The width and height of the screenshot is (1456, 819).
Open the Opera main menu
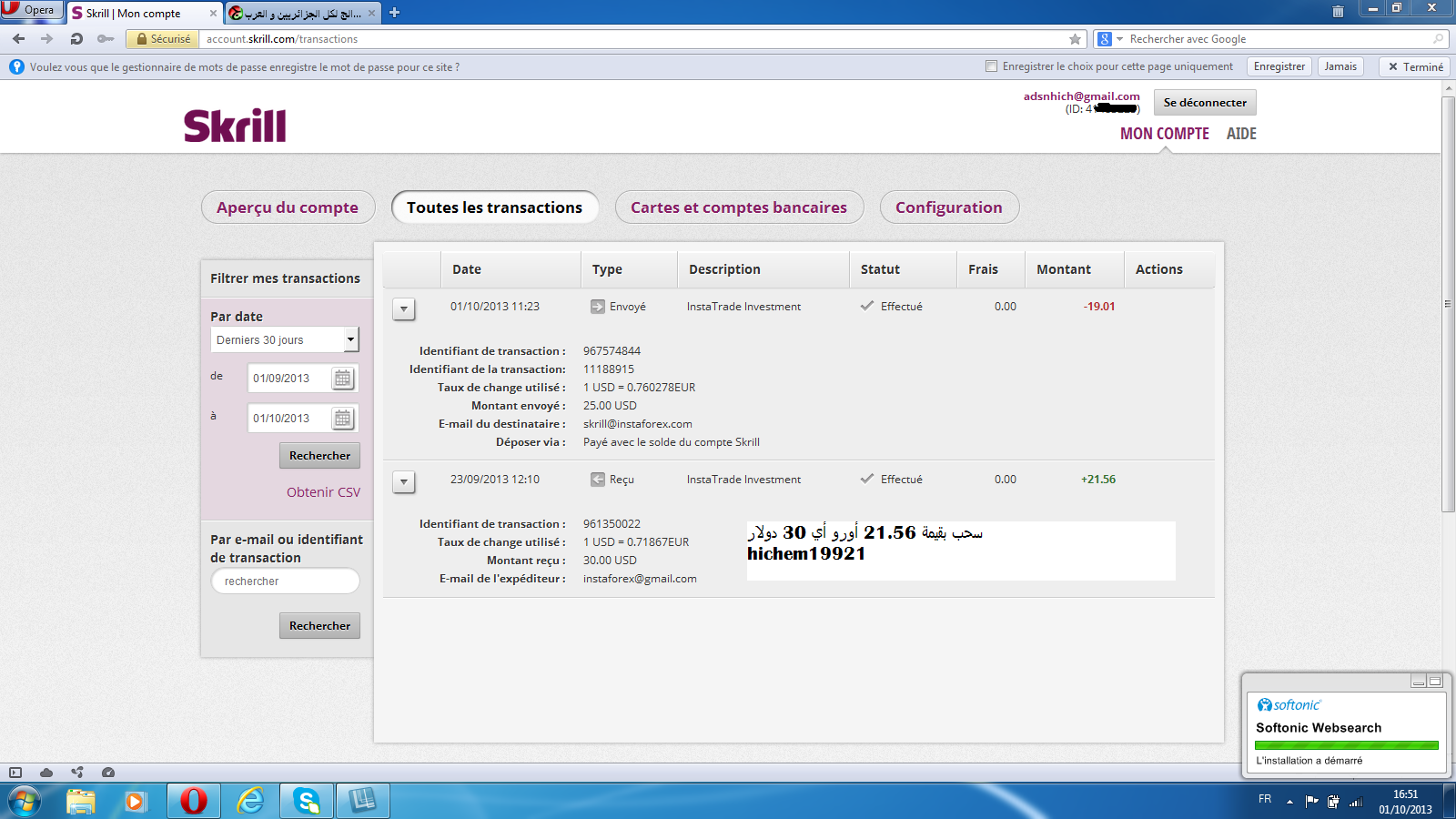click(x=32, y=10)
